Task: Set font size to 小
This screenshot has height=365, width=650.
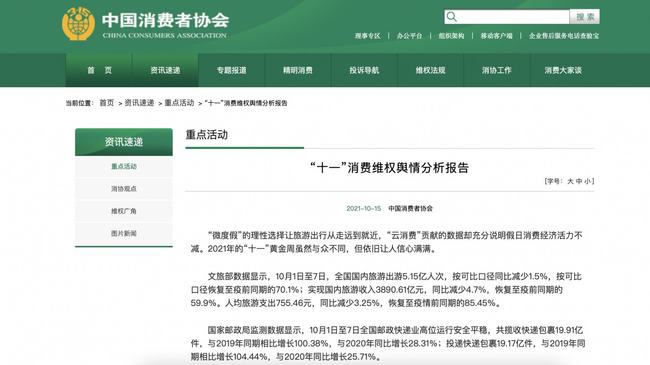Action: (x=588, y=181)
